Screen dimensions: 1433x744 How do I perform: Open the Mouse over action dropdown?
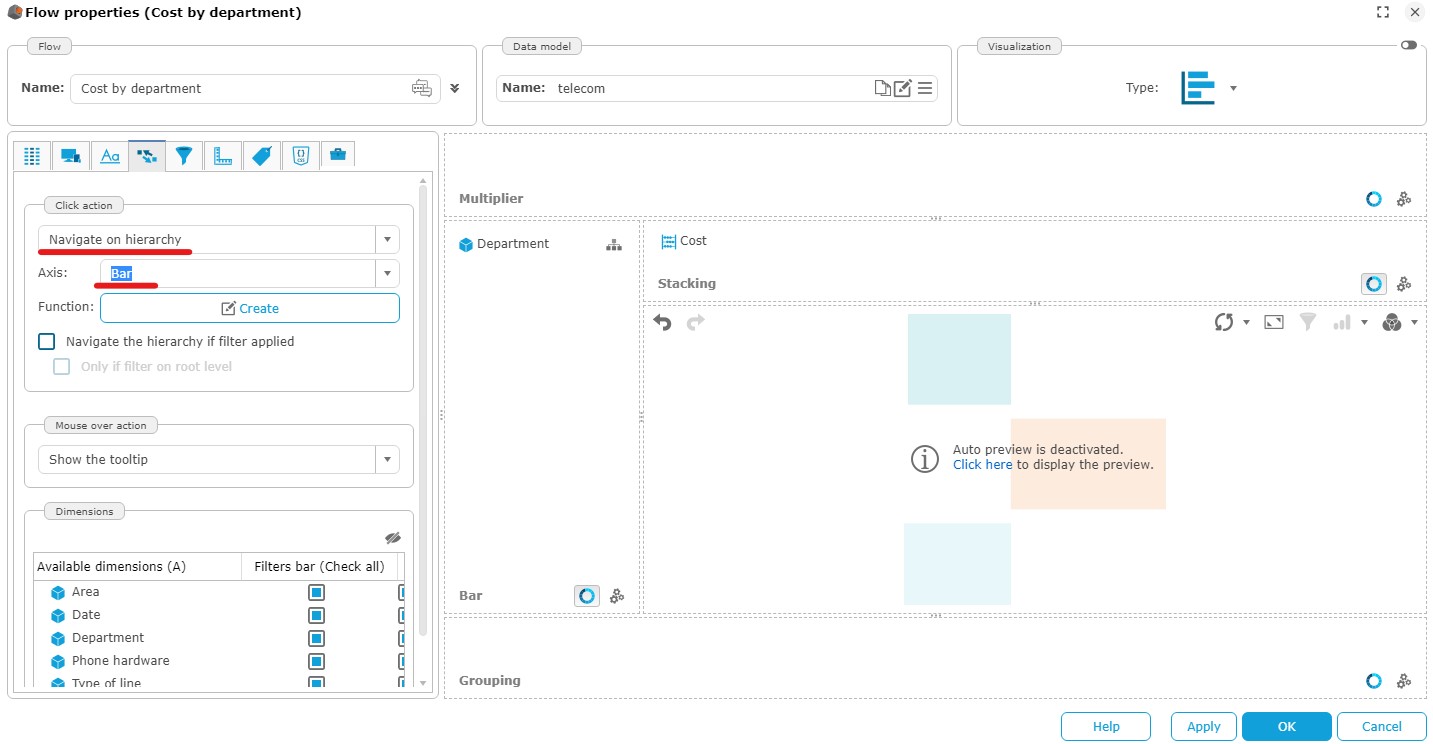pos(387,460)
